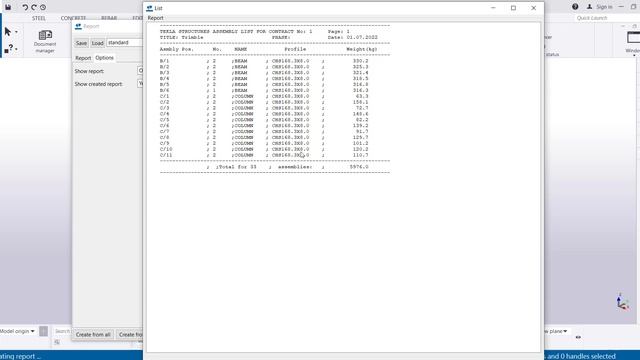640x360 pixels.
Task: Expand the selection arrow dropdown
Action: (16, 32)
